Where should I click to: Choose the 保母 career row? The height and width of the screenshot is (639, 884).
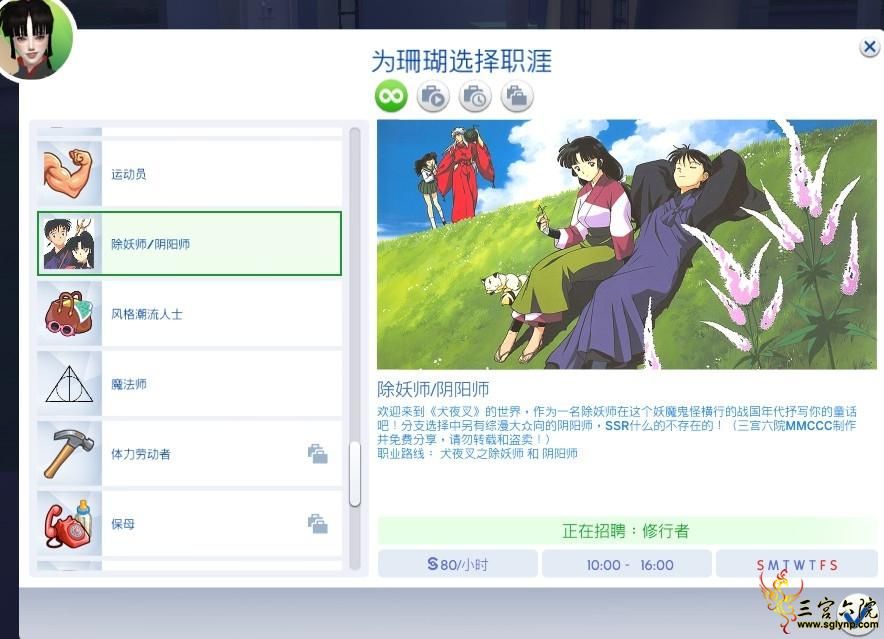tap(189, 523)
